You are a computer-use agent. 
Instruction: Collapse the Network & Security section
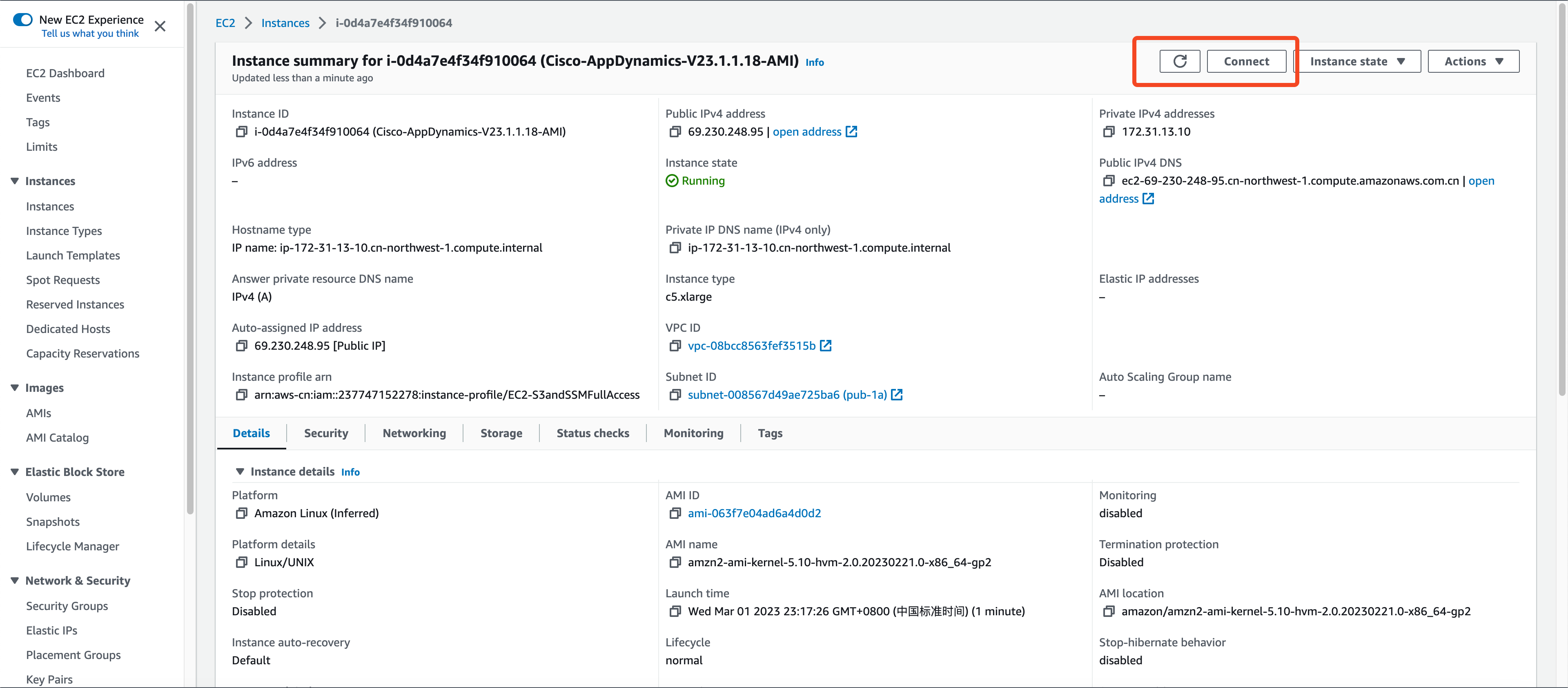coord(15,581)
